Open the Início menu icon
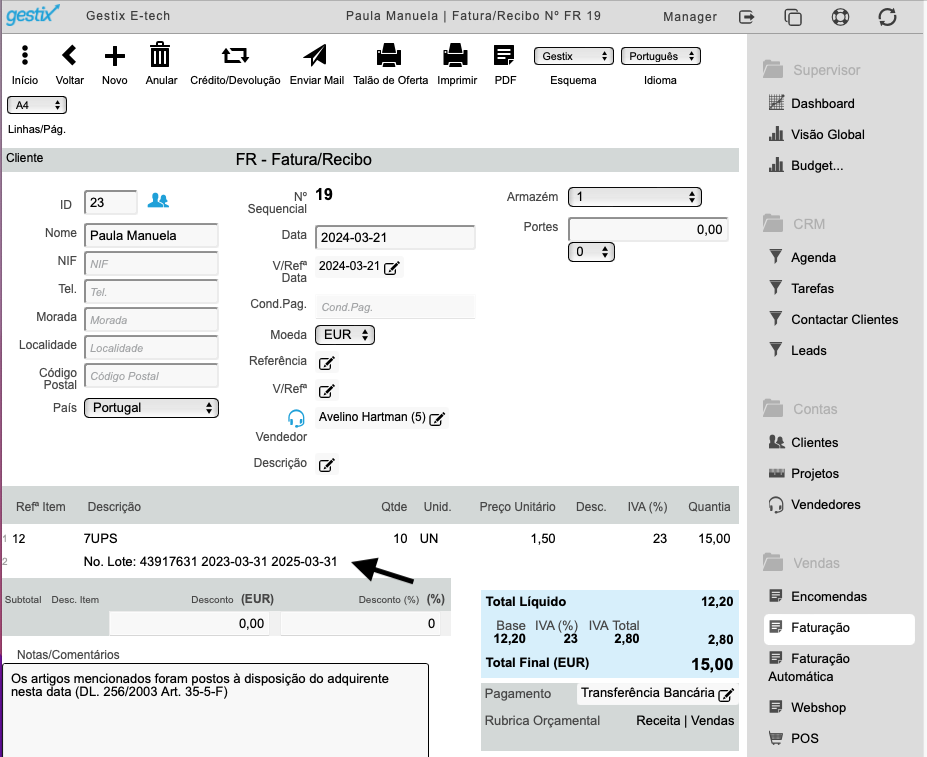This screenshot has height=757, width=927. [x=24, y=56]
